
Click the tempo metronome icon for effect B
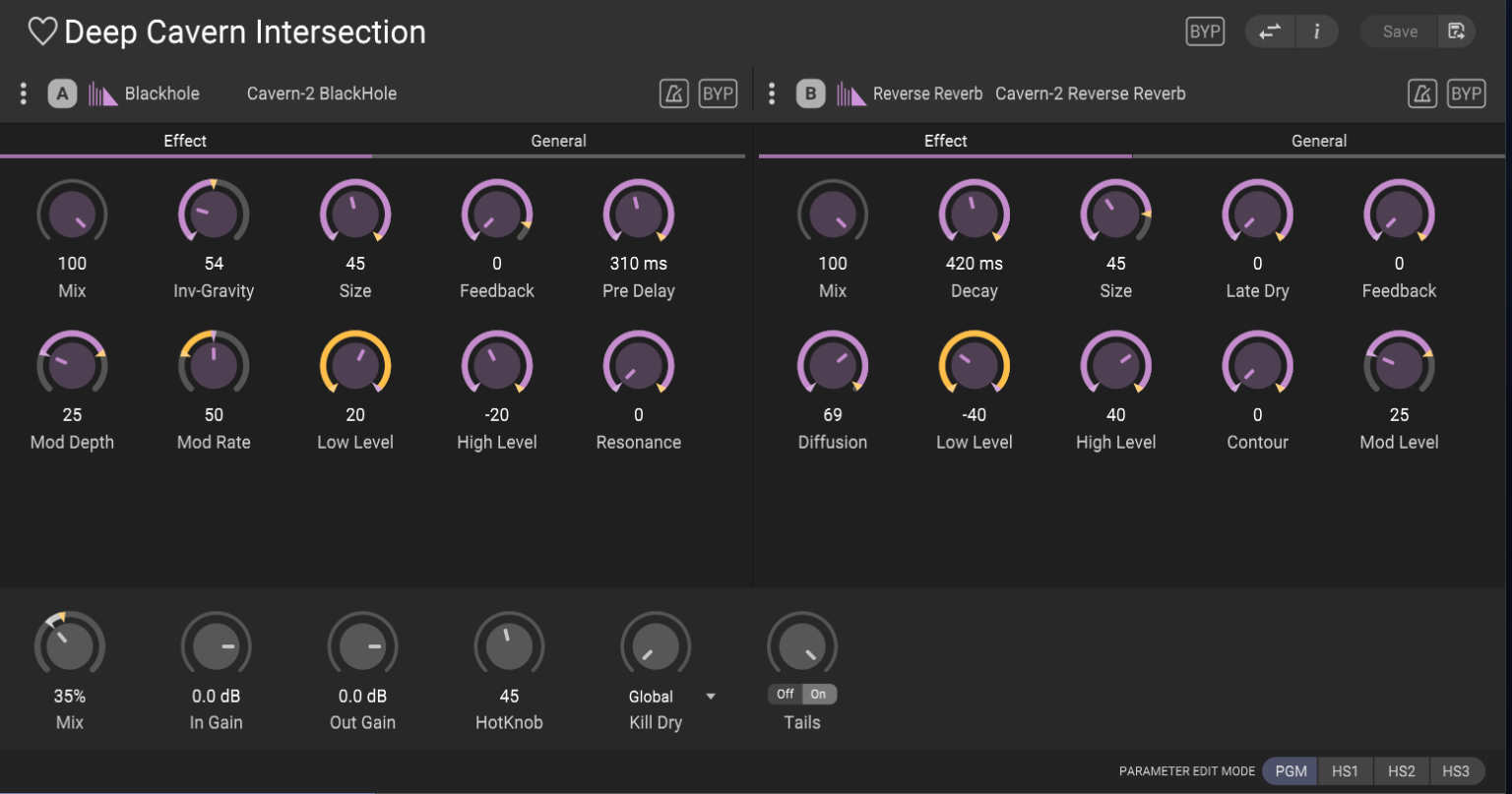point(1422,93)
